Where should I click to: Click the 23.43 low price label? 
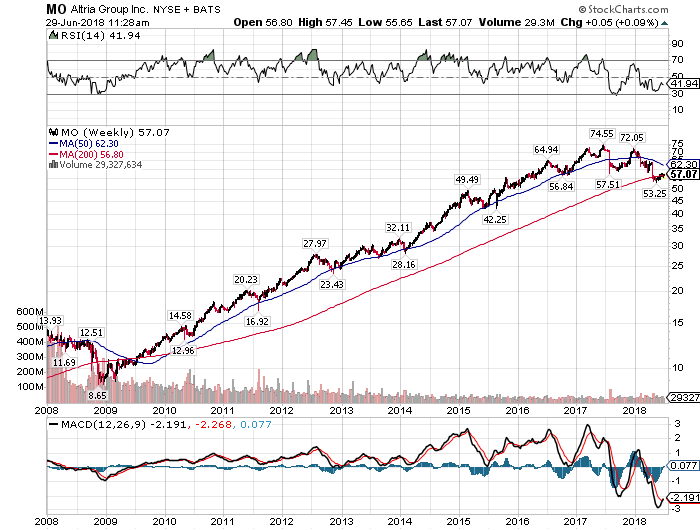pyautogui.click(x=332, y=284)
